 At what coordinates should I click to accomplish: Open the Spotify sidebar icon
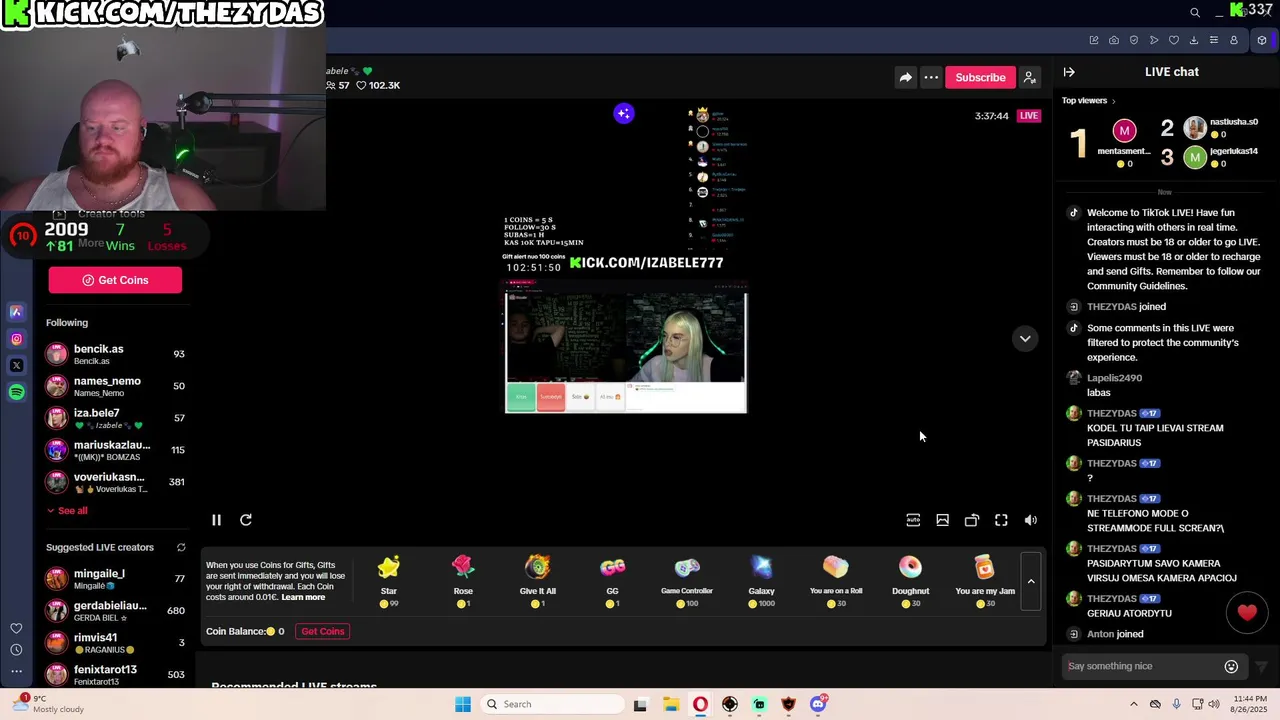click(x=16, y=393)
